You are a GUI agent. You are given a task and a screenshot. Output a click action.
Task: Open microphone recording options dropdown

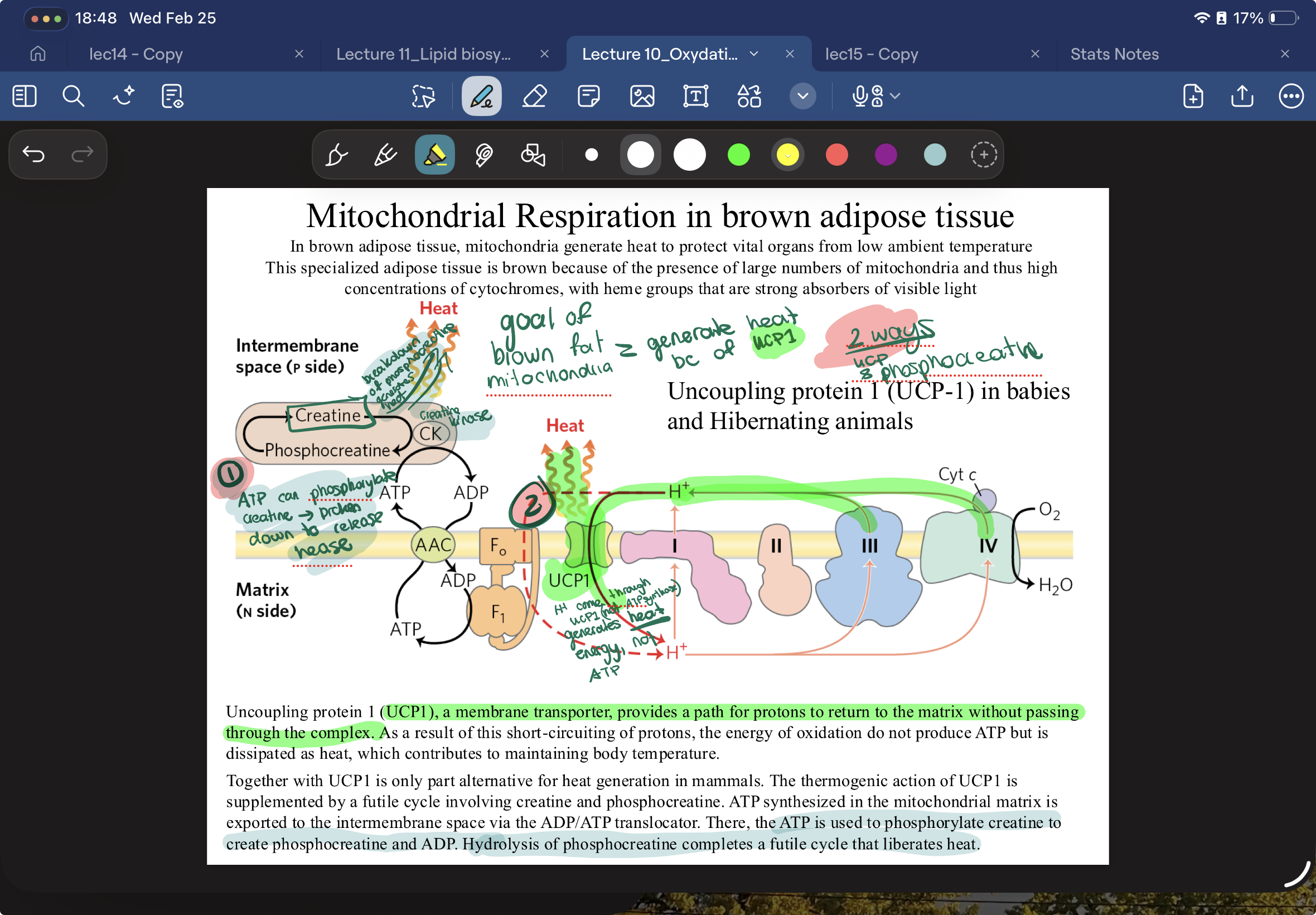(896, 96)
